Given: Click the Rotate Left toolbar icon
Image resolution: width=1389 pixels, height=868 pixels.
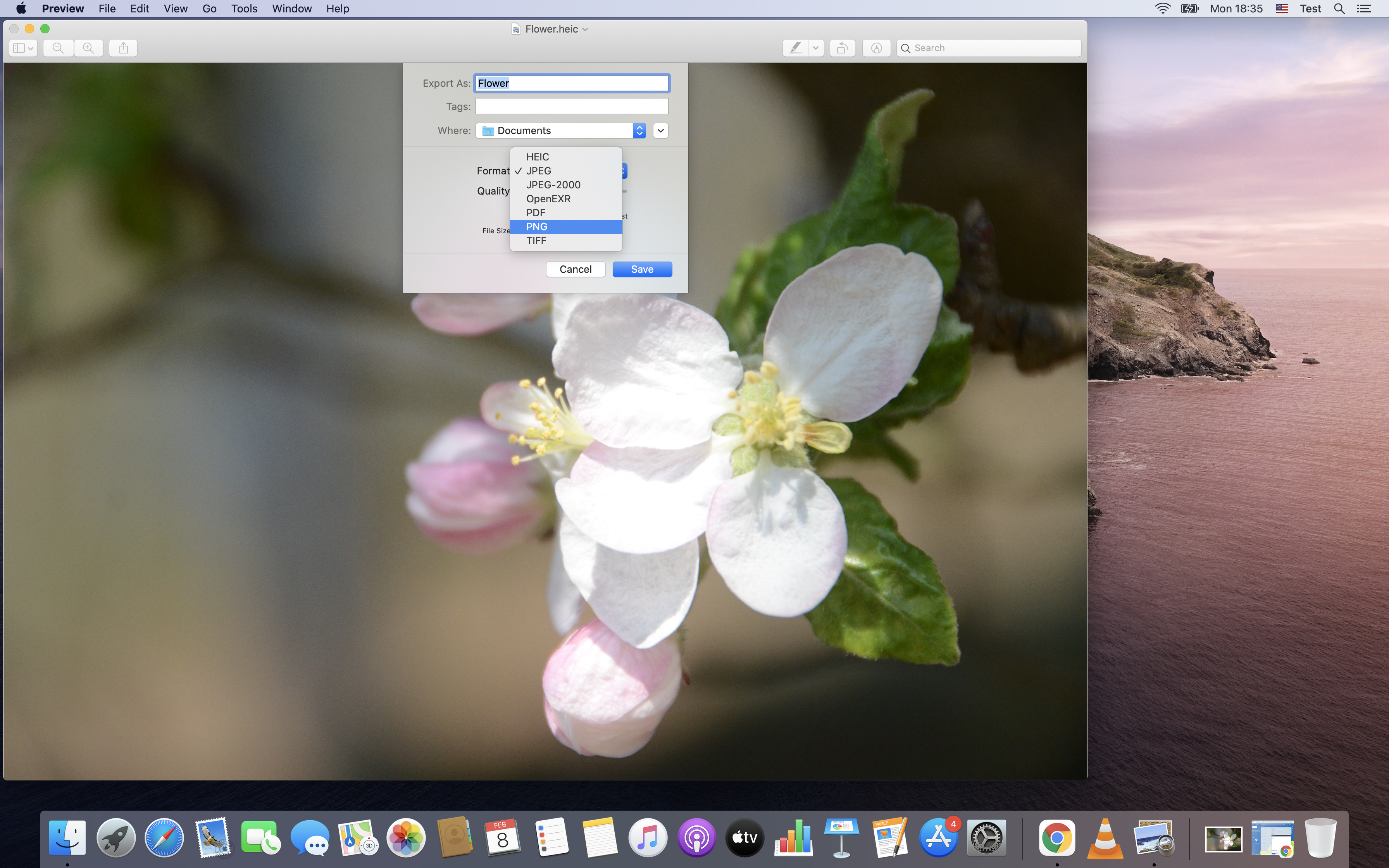Looking at the screenshot, I should pyautogui.click(x=842, y=48).
